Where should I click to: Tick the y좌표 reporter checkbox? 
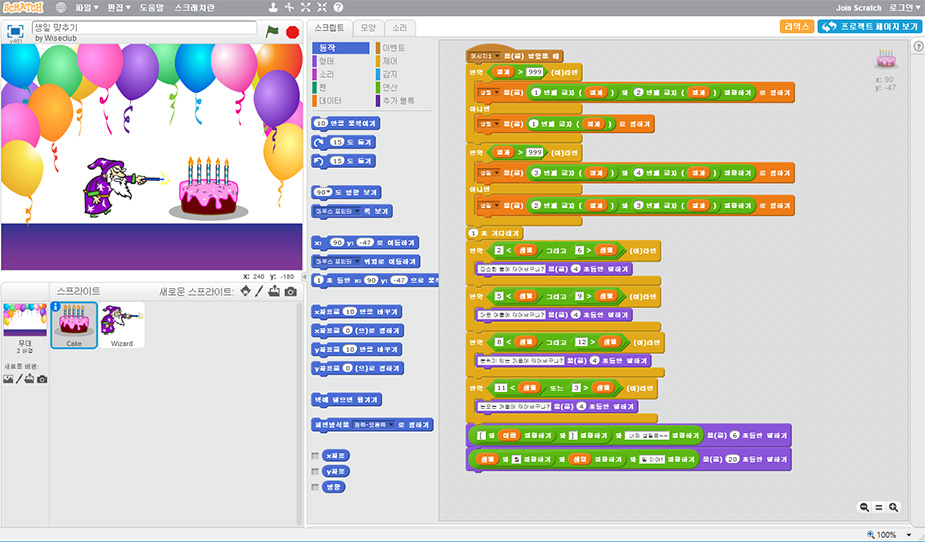[316, 471]
